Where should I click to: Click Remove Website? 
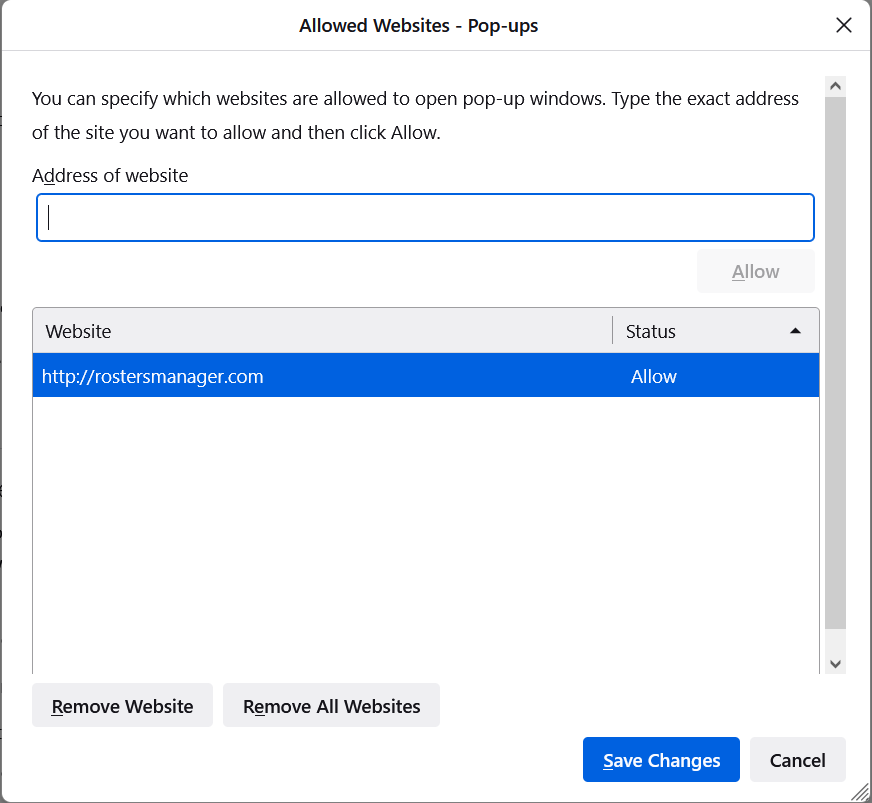[x=122, y=706]
